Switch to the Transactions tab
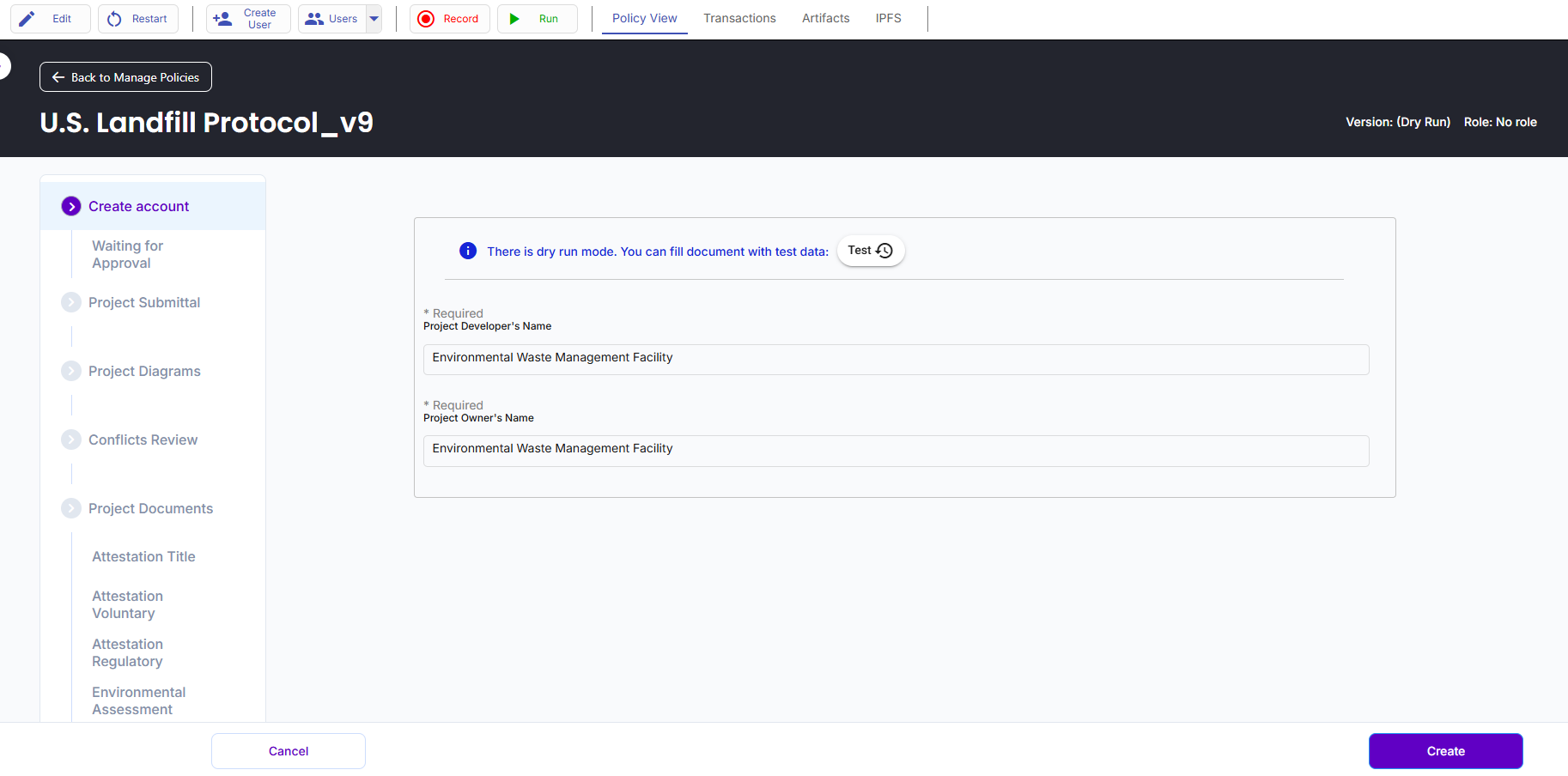This screenshot has width=1568, height=776. coord(739,18)
